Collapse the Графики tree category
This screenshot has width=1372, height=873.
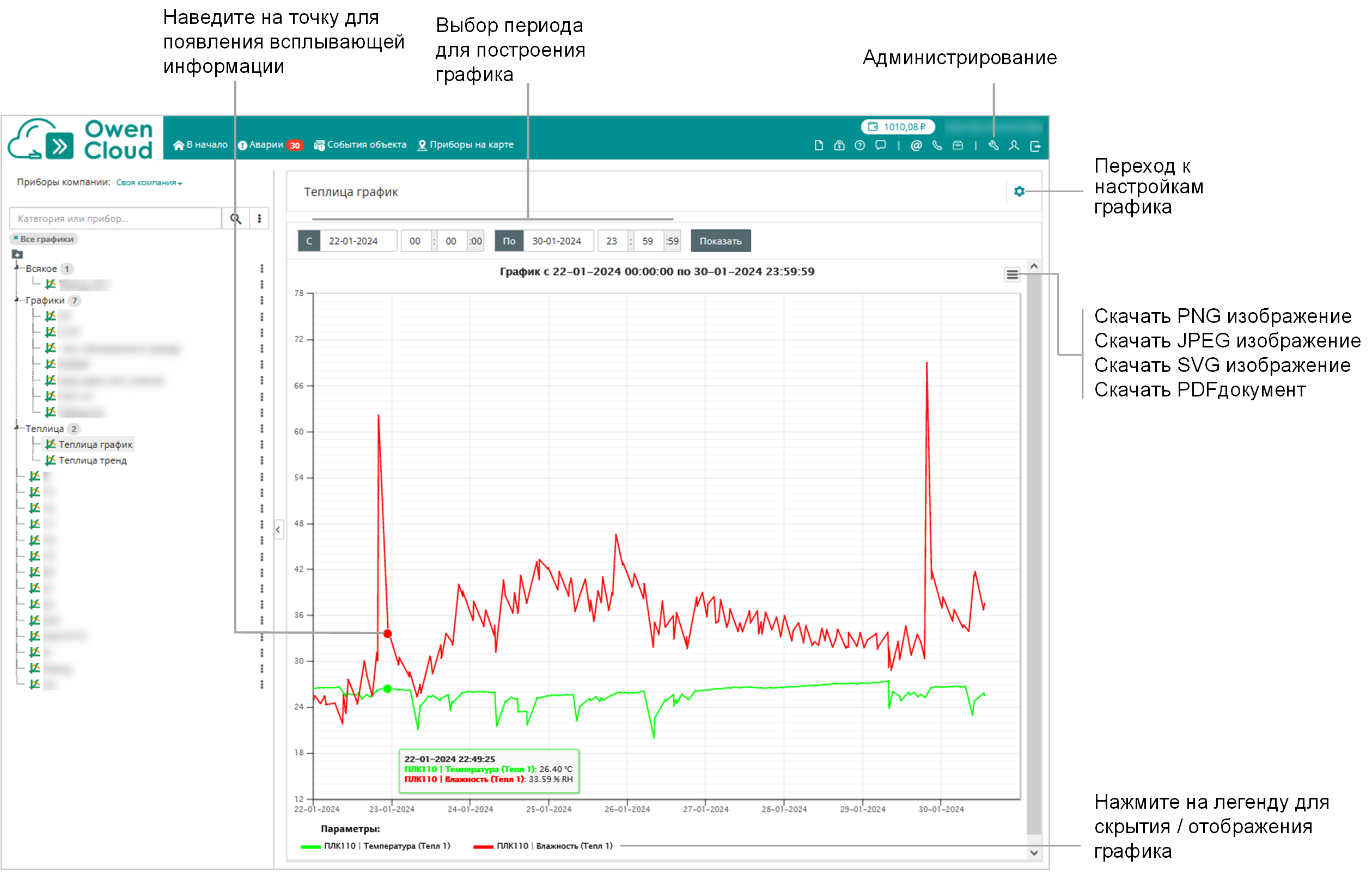[17, 300]
